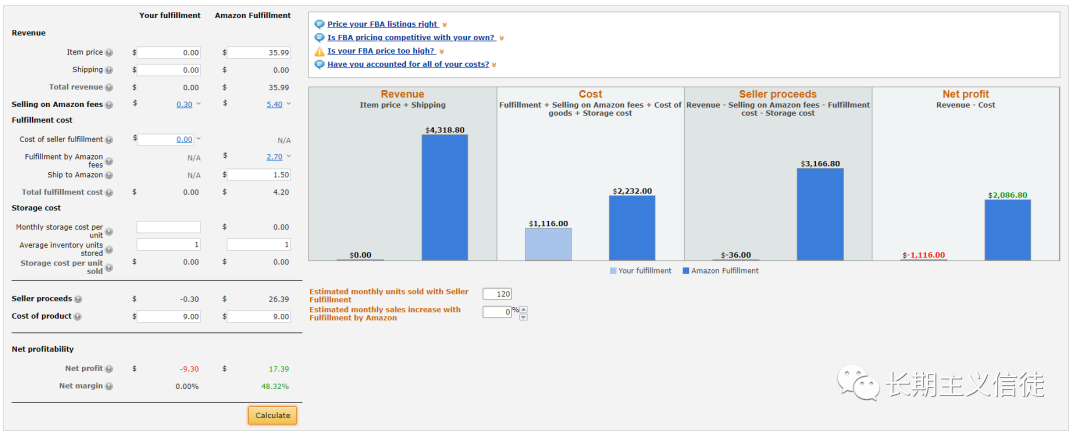
Task: Open the 'Is FBA pricing competitive with your own?' link
Action: point(411,38)
